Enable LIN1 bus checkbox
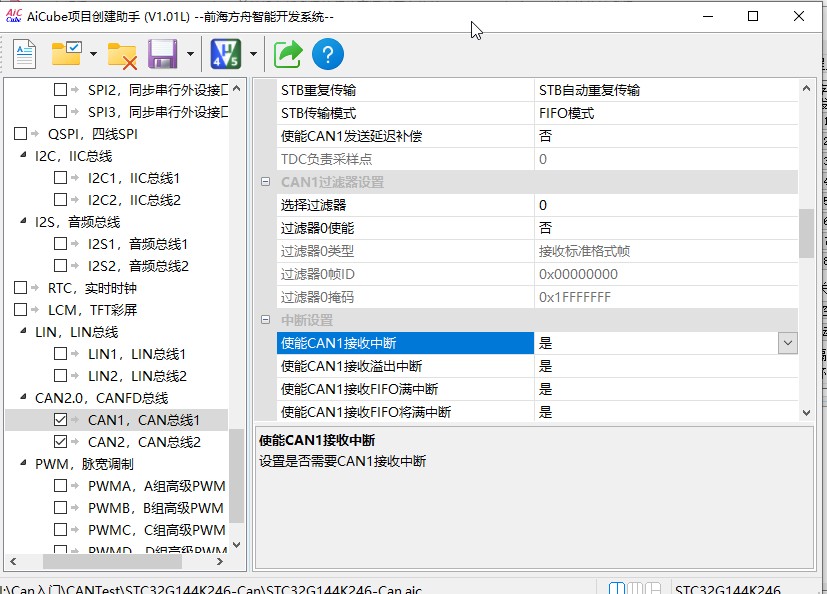Viewport: 827px width, 594px height. pos(60,354)
